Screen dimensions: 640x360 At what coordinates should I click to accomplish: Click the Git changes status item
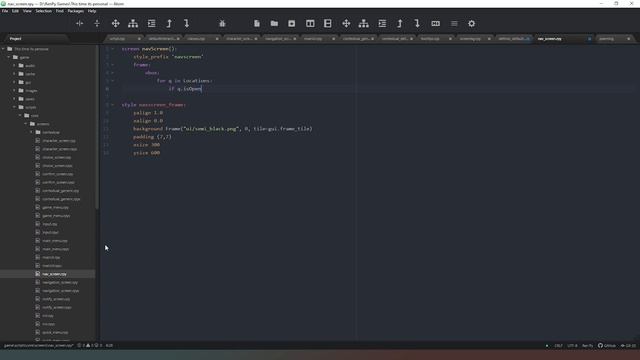pos(628,346)
